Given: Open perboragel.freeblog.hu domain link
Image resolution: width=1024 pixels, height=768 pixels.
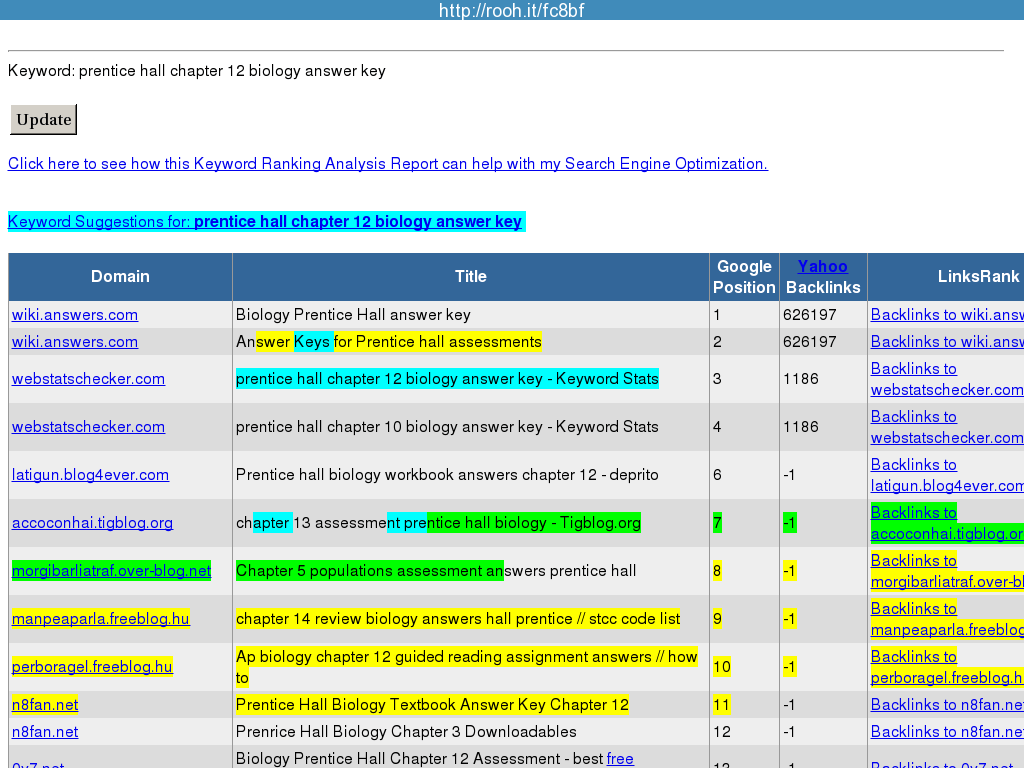Looking at the screenshot, I should (x=92, y=667).
